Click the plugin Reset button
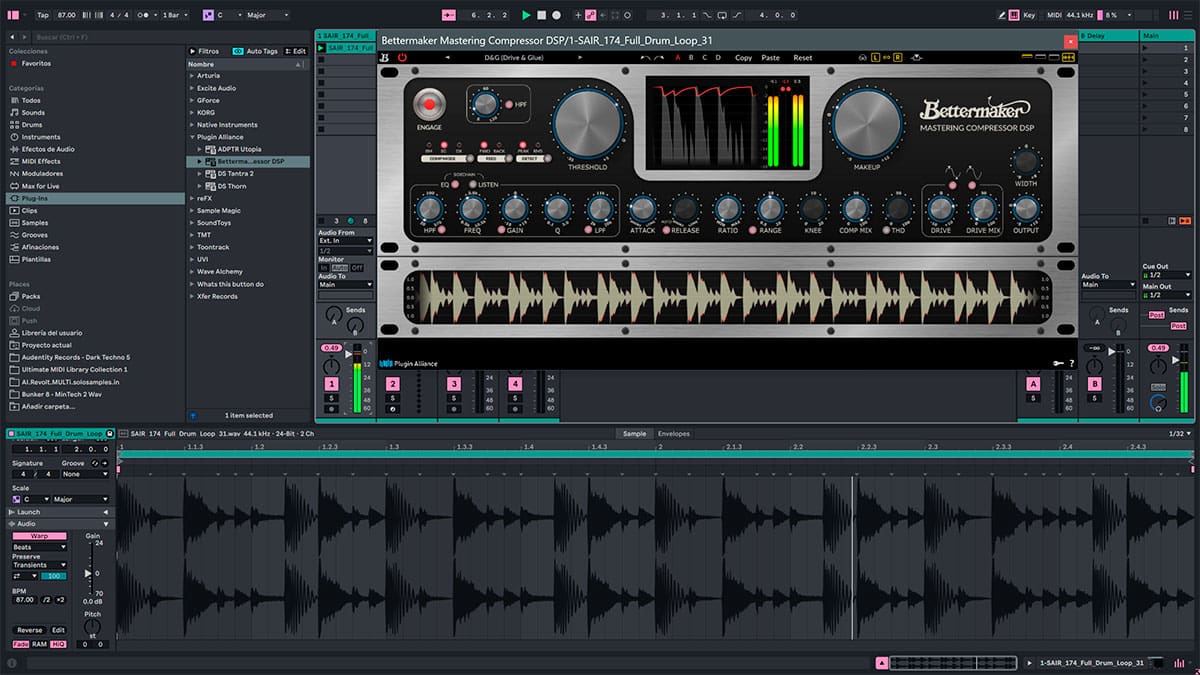Viewport: 1200px width, 675px height. coord(802,57)
